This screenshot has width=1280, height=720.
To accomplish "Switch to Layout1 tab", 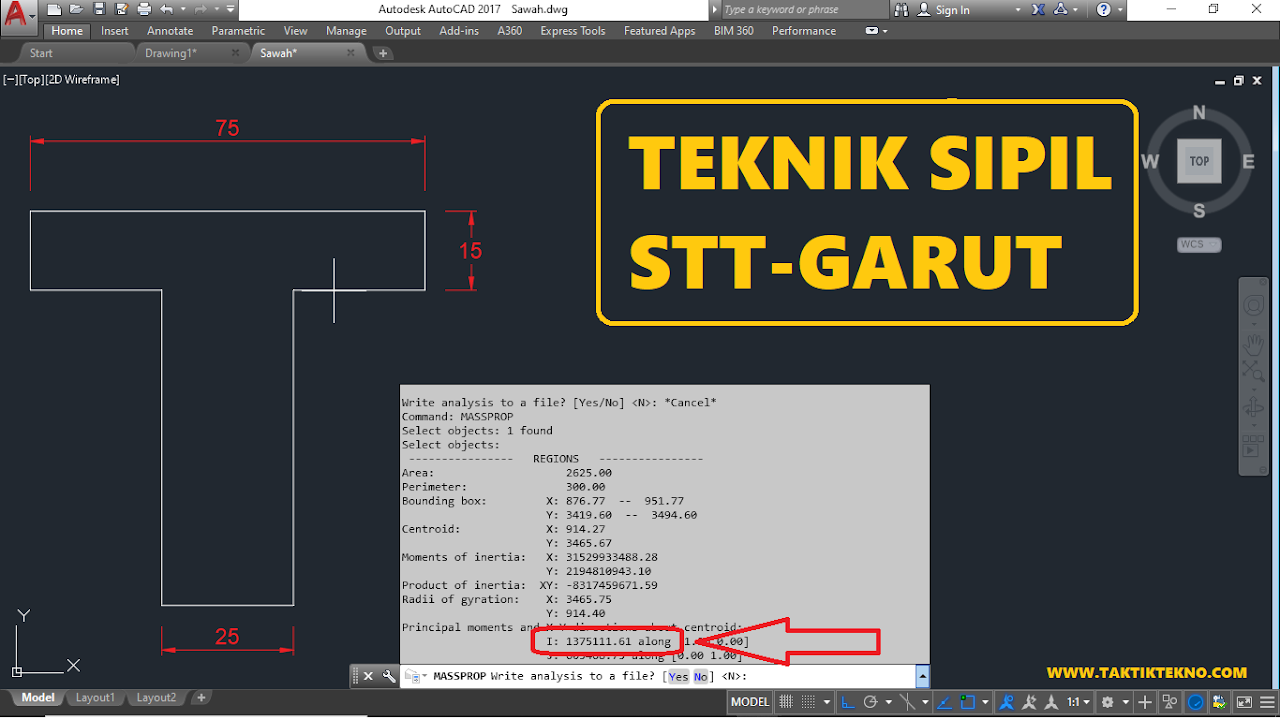I will (96, 698).
